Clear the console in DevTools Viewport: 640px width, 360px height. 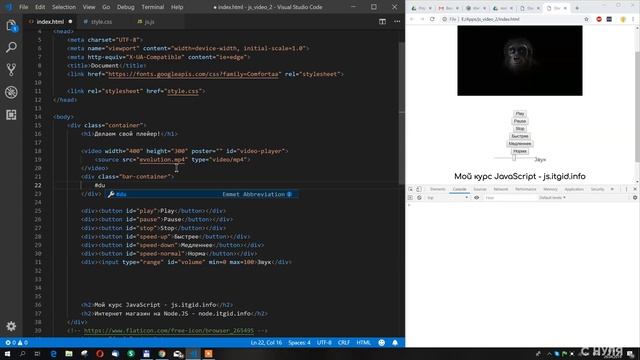[x=419, y=198]
